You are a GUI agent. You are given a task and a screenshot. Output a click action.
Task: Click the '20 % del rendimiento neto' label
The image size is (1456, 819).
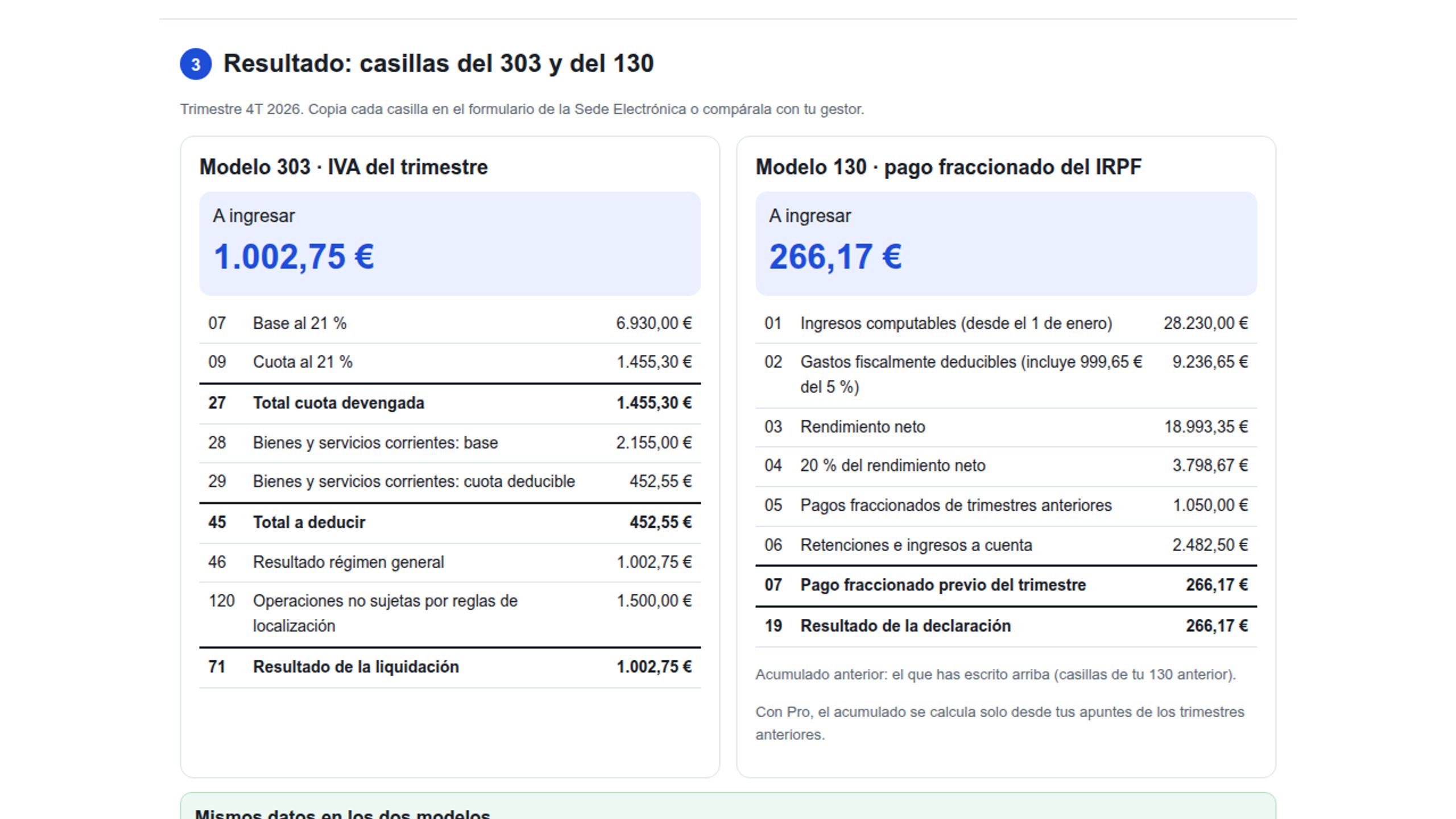tap(892, 465)
